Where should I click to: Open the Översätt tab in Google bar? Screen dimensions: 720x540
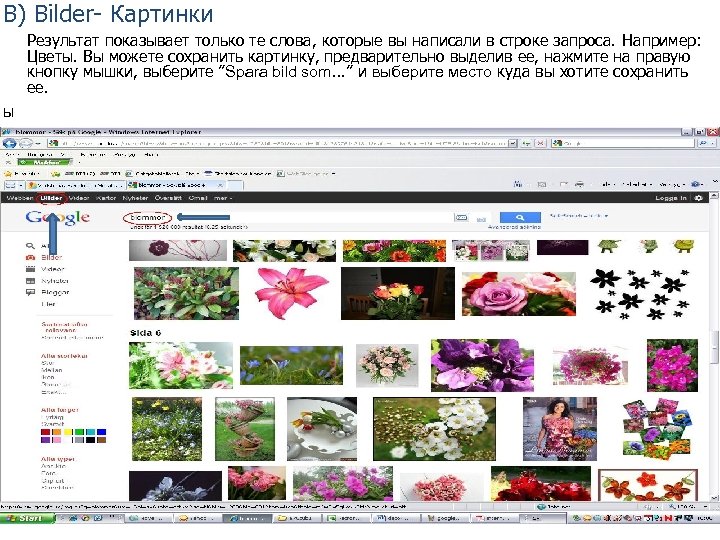(168, 198)
